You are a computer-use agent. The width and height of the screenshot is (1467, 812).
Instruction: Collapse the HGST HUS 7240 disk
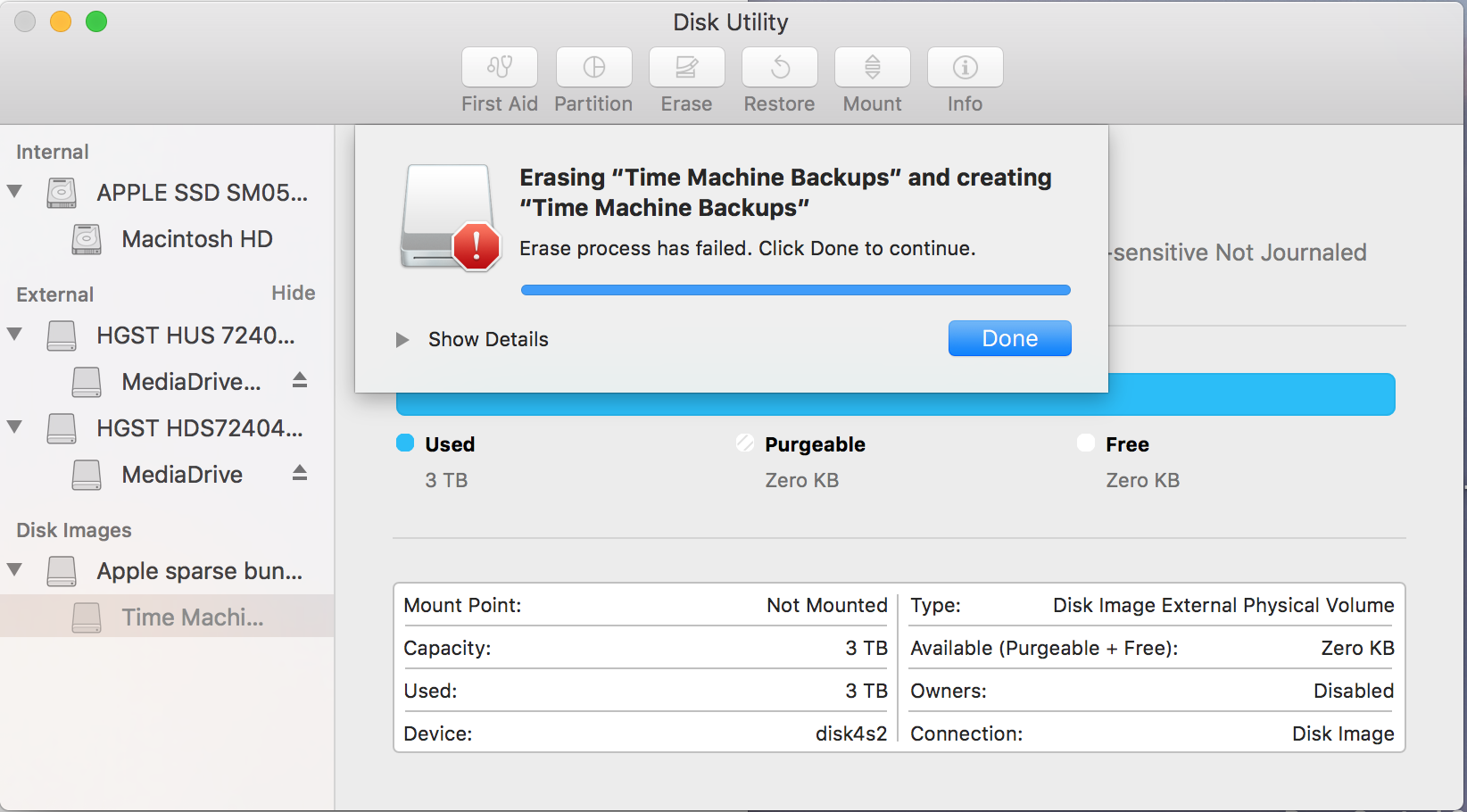(15, 335)
